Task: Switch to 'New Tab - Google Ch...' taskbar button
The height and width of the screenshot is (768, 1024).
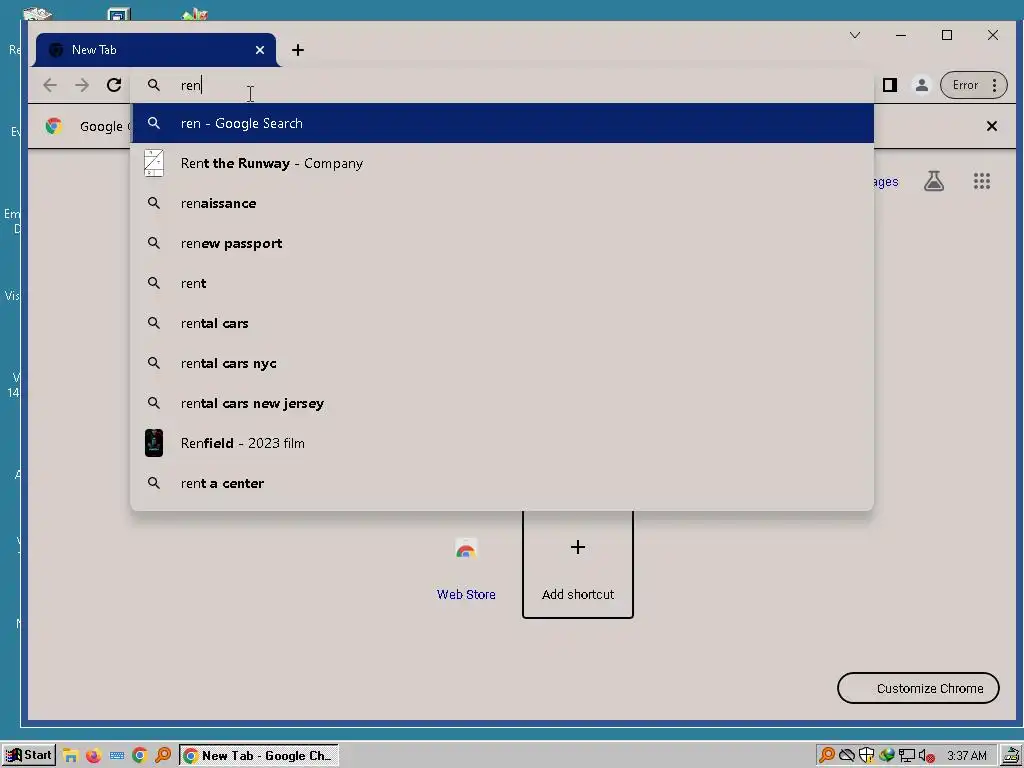Action: click(259, 756)
